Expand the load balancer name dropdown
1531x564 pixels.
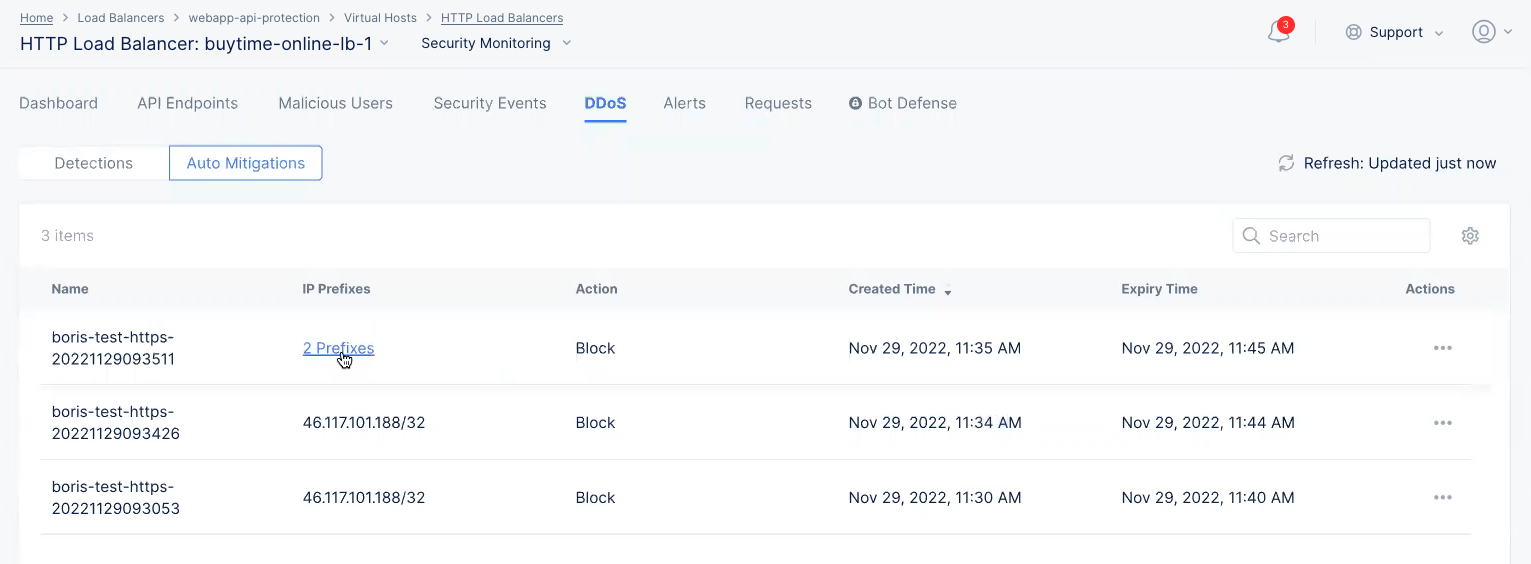pos(384,43)
